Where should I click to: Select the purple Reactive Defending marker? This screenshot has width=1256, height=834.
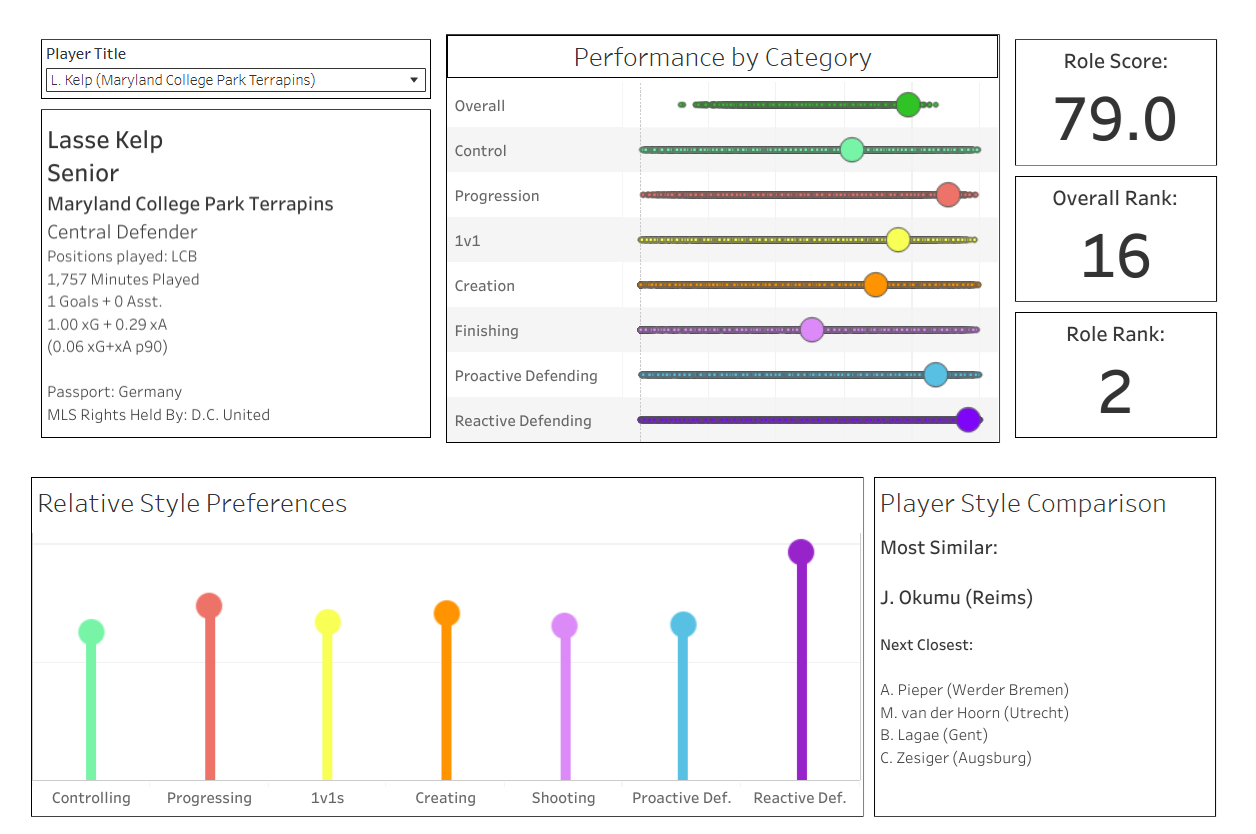point(967,420)
